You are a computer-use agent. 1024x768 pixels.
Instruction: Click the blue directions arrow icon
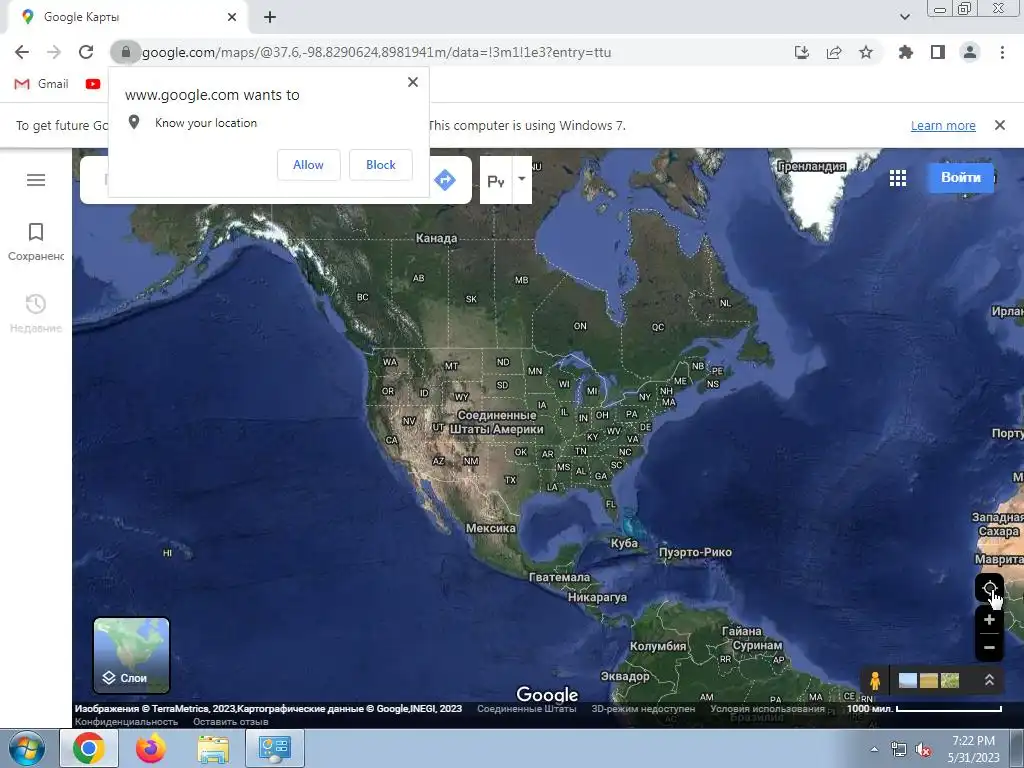(x=445, y=180)
